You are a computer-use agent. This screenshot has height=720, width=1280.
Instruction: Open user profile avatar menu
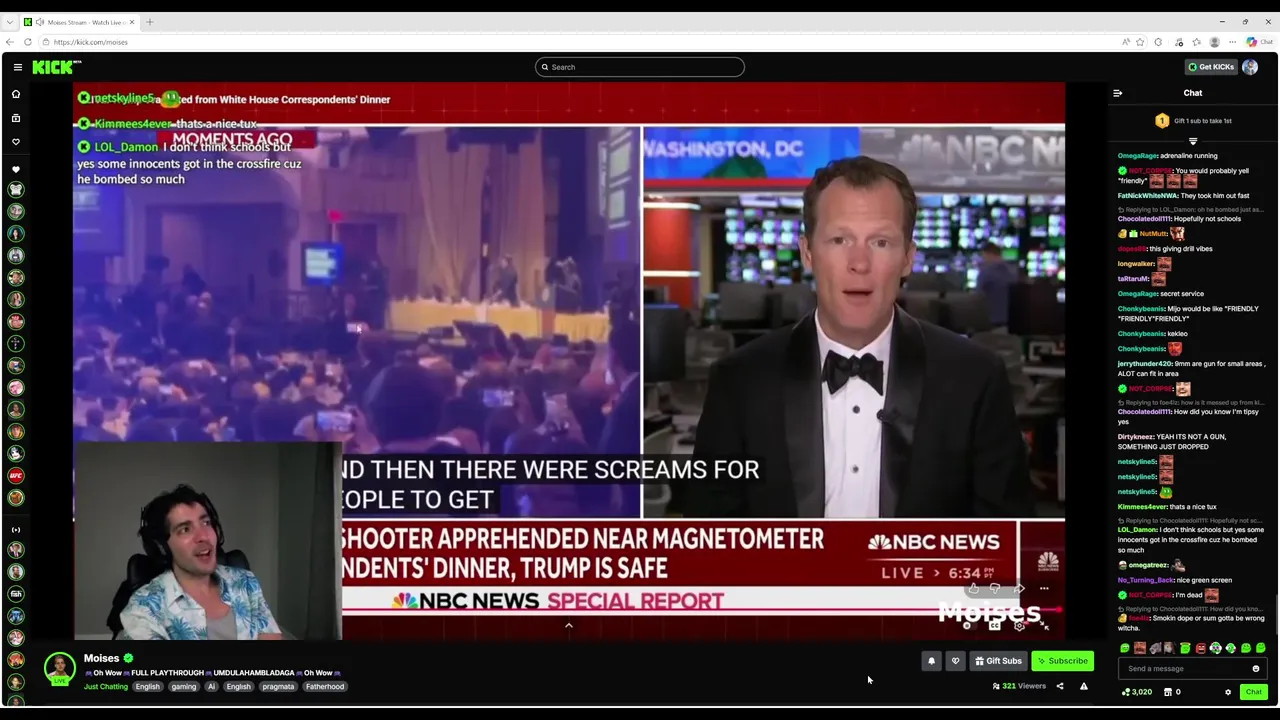click(1250, 67)
